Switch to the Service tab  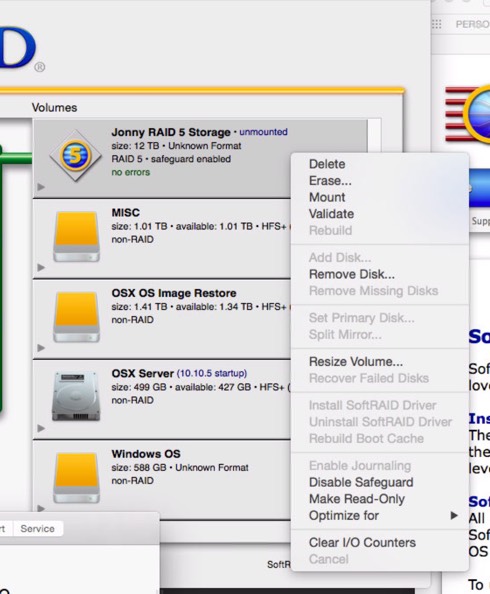pos(38,528)
